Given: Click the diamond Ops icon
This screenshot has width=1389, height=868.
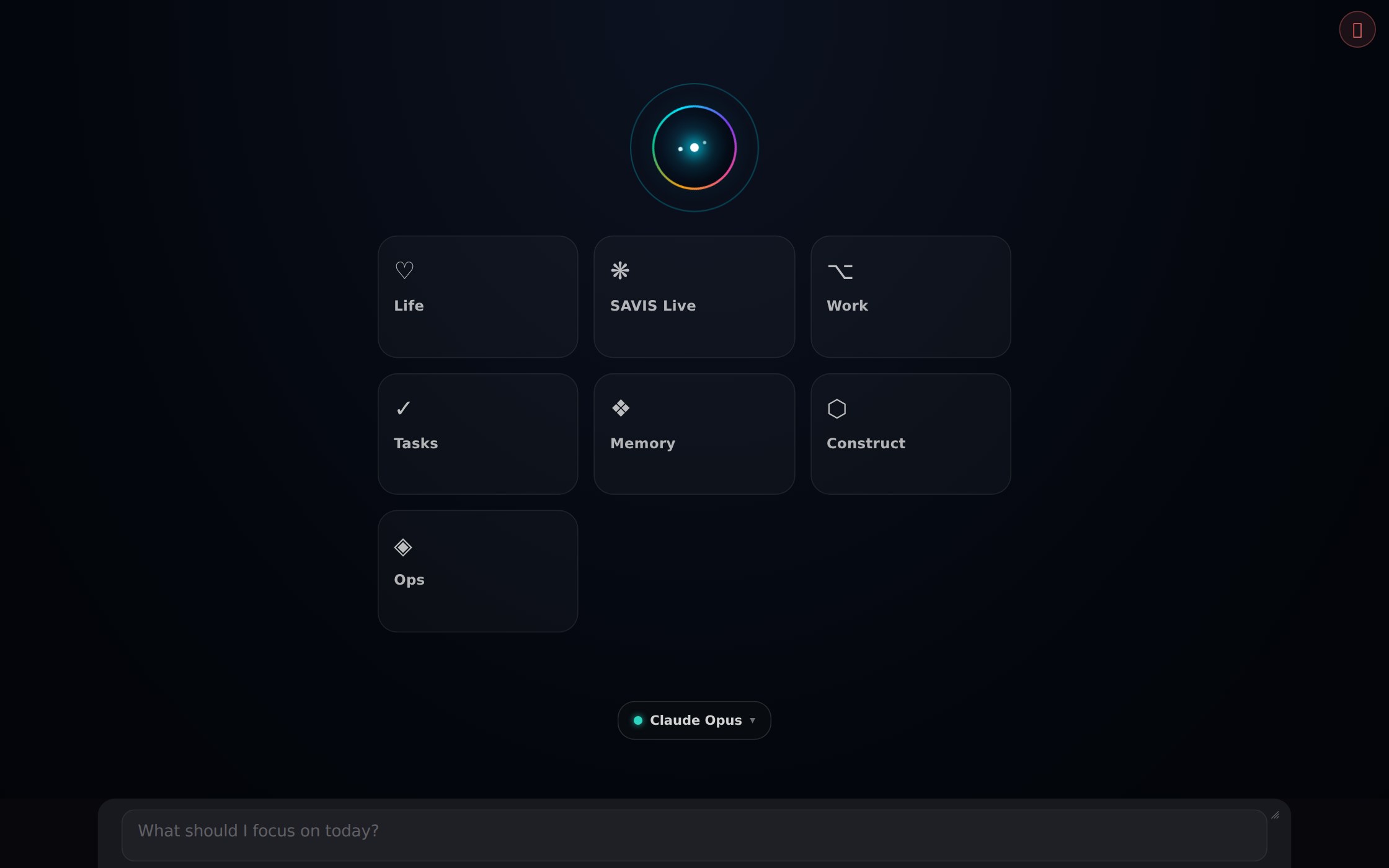Looking at the screenshot, I should click(403, 547).
